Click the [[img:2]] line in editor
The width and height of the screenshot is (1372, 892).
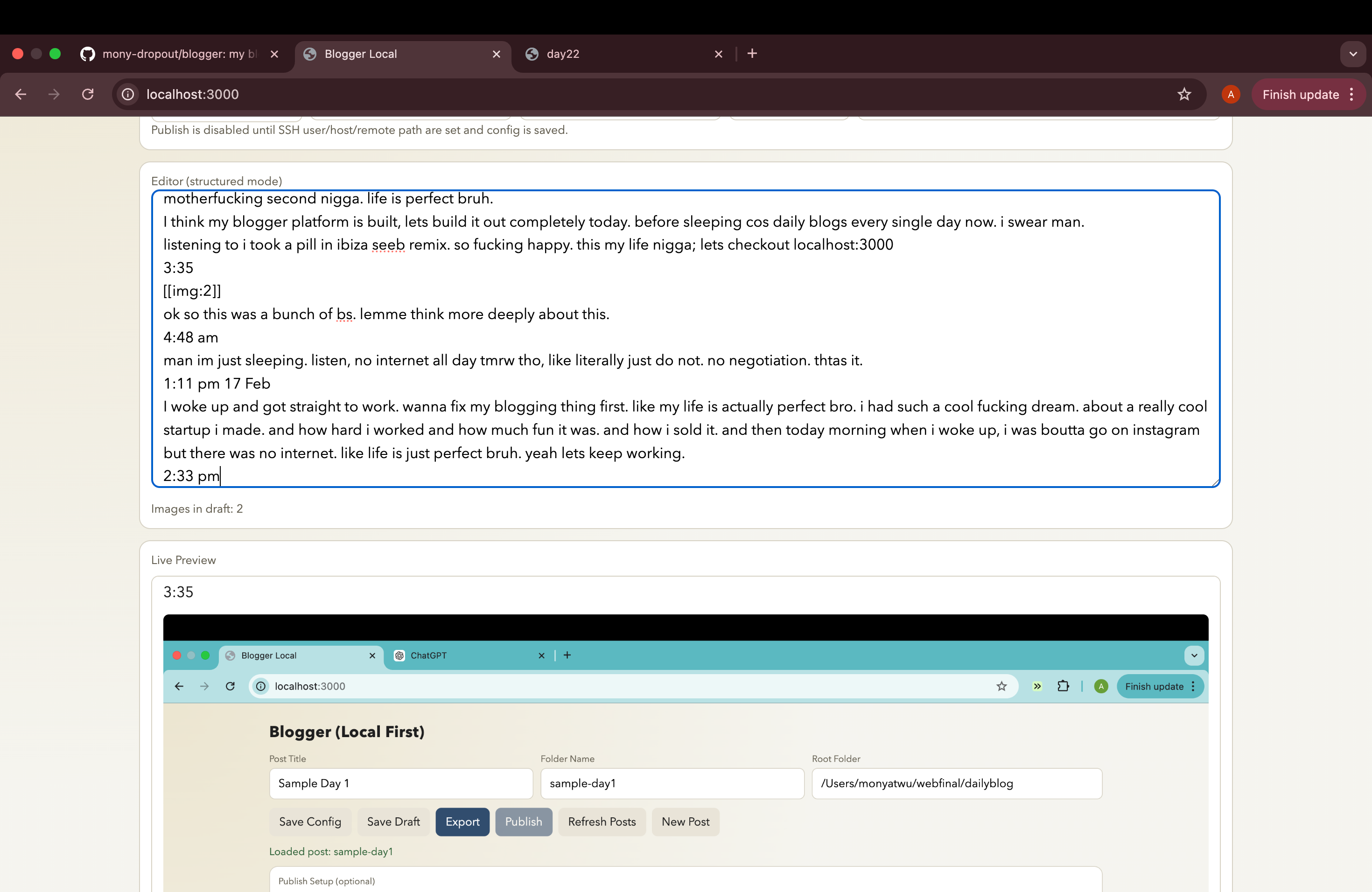pos(192,291)
